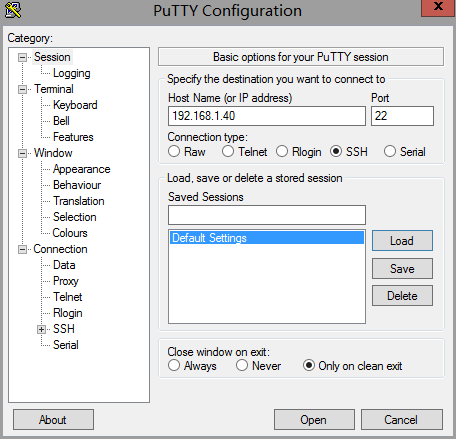Click the Saved Sessions name field
The image size is (456, 439).
coord(267,215)
